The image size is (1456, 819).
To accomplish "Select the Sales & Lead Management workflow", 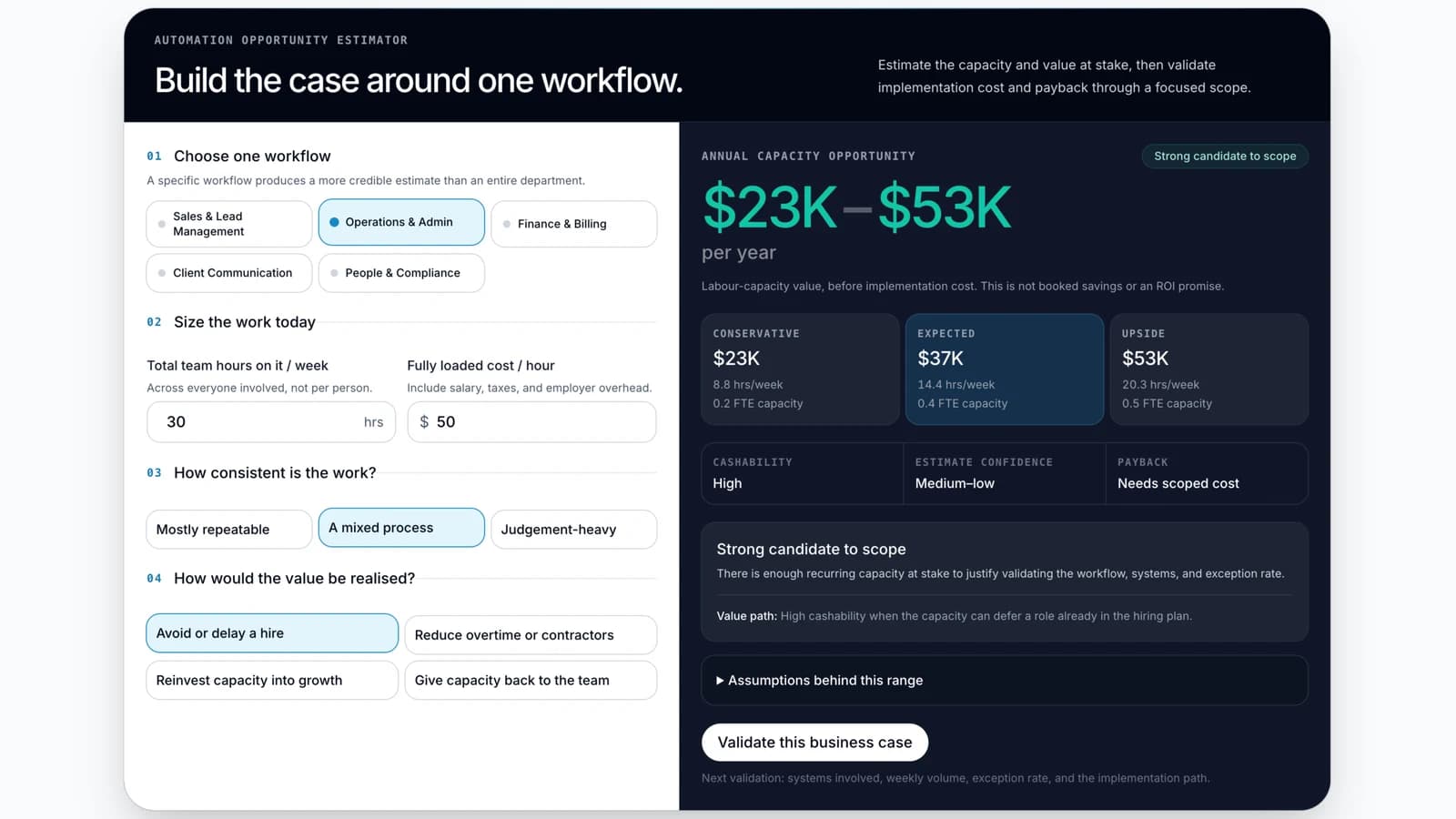I will pyautogui.click(x=229, y=224).
